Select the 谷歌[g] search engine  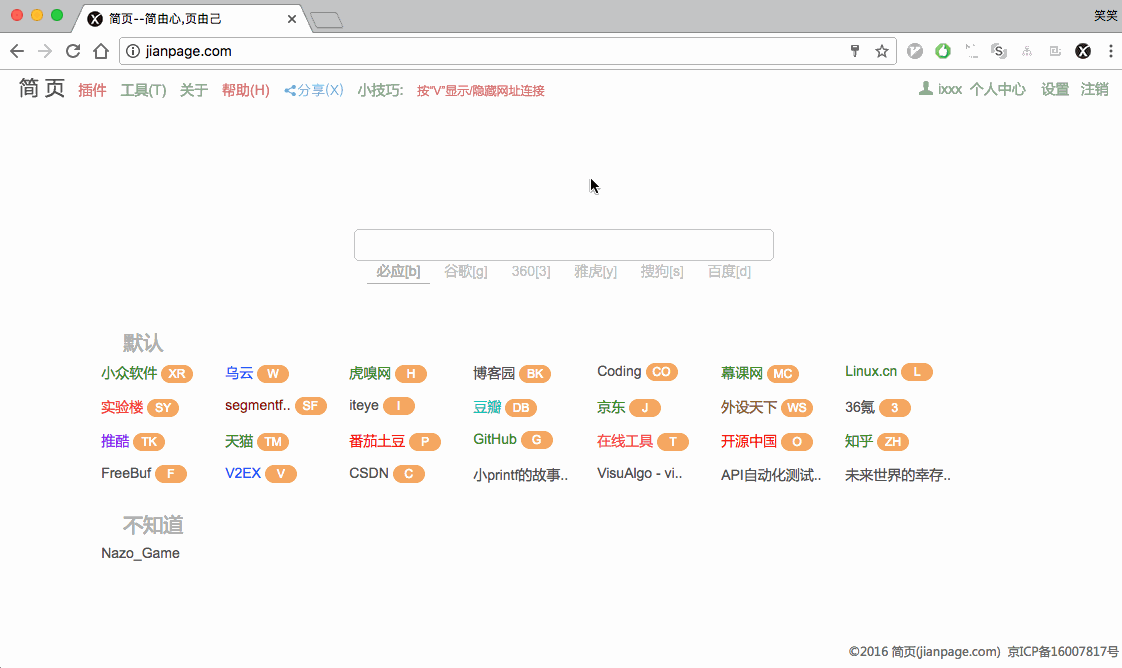(466, 272)
